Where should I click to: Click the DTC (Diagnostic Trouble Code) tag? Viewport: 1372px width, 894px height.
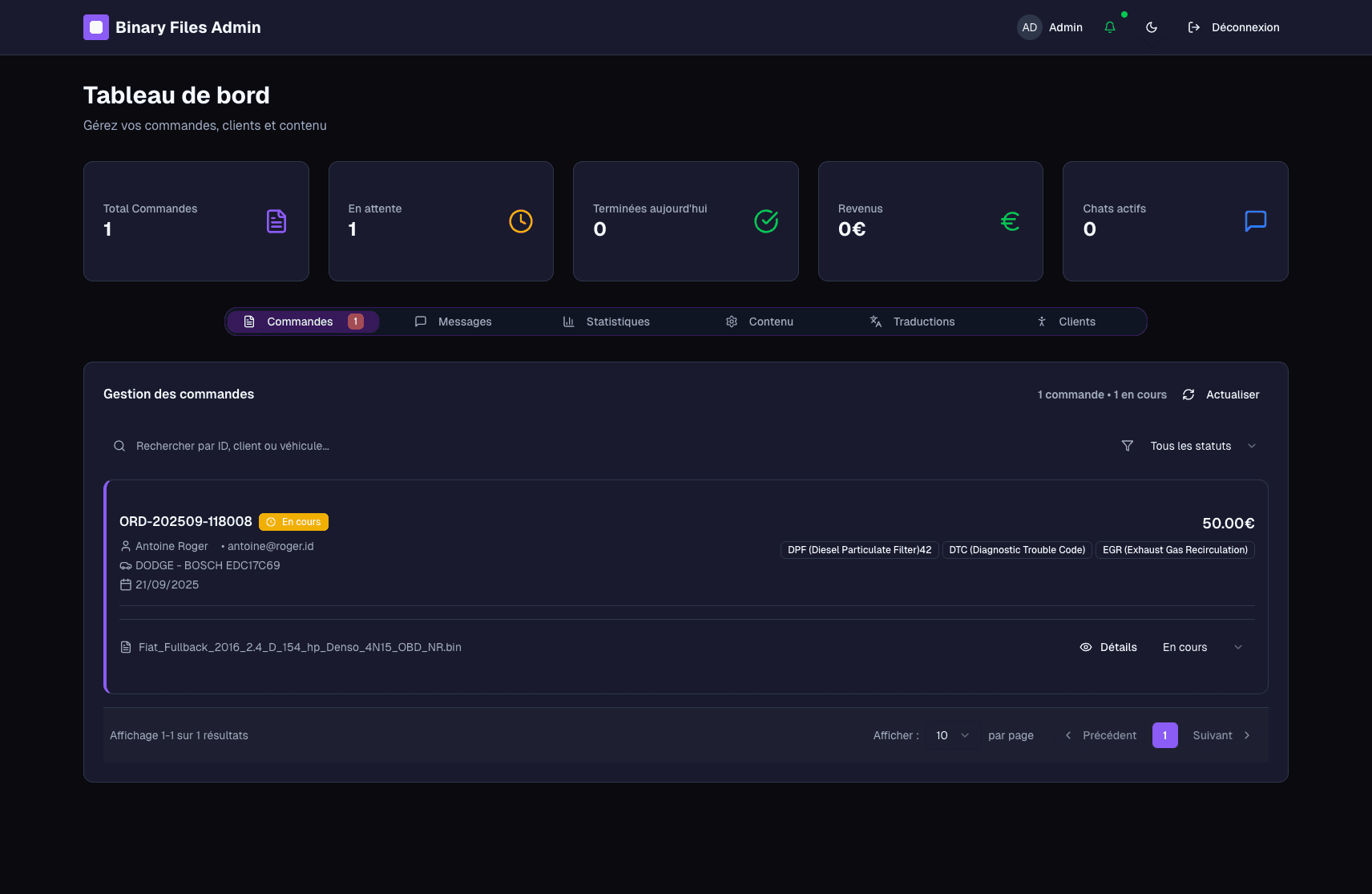point(1017,550)
